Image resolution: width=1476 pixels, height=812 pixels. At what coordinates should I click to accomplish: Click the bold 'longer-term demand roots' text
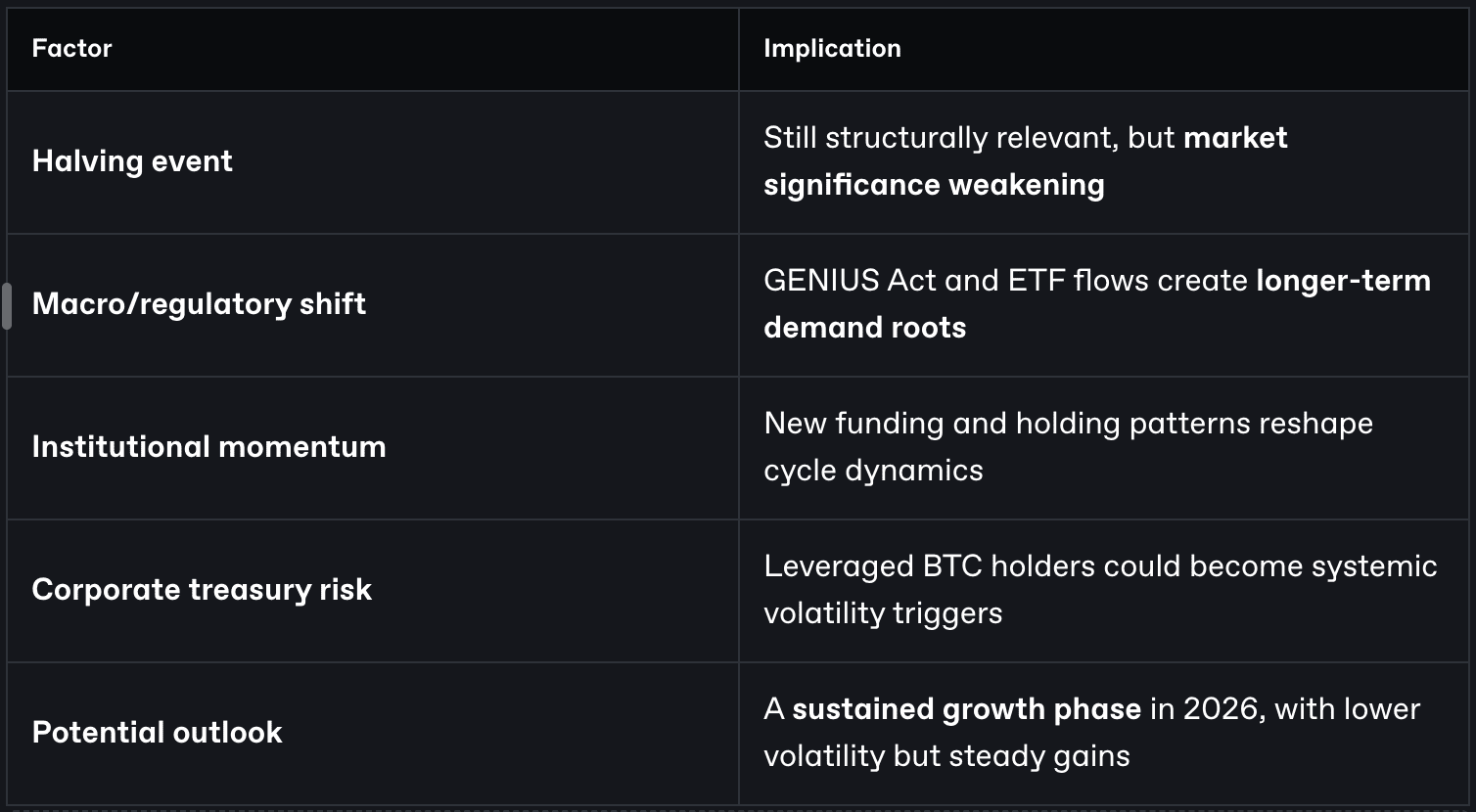864,328
